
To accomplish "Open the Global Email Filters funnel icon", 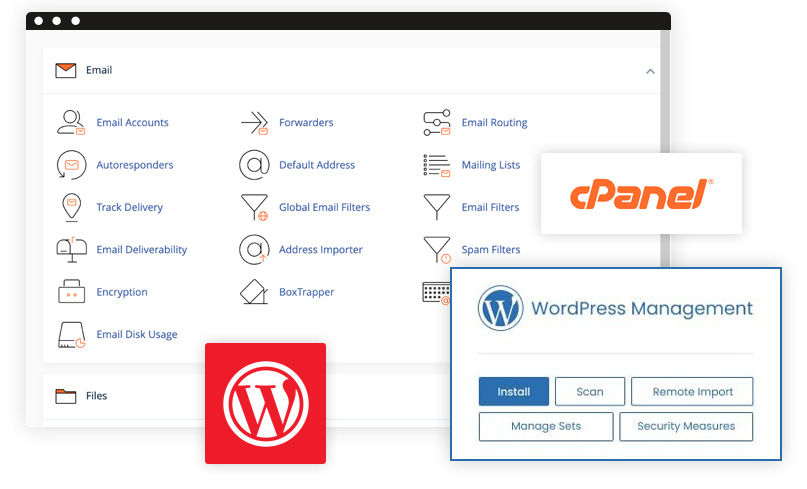I will click(254, 207).
